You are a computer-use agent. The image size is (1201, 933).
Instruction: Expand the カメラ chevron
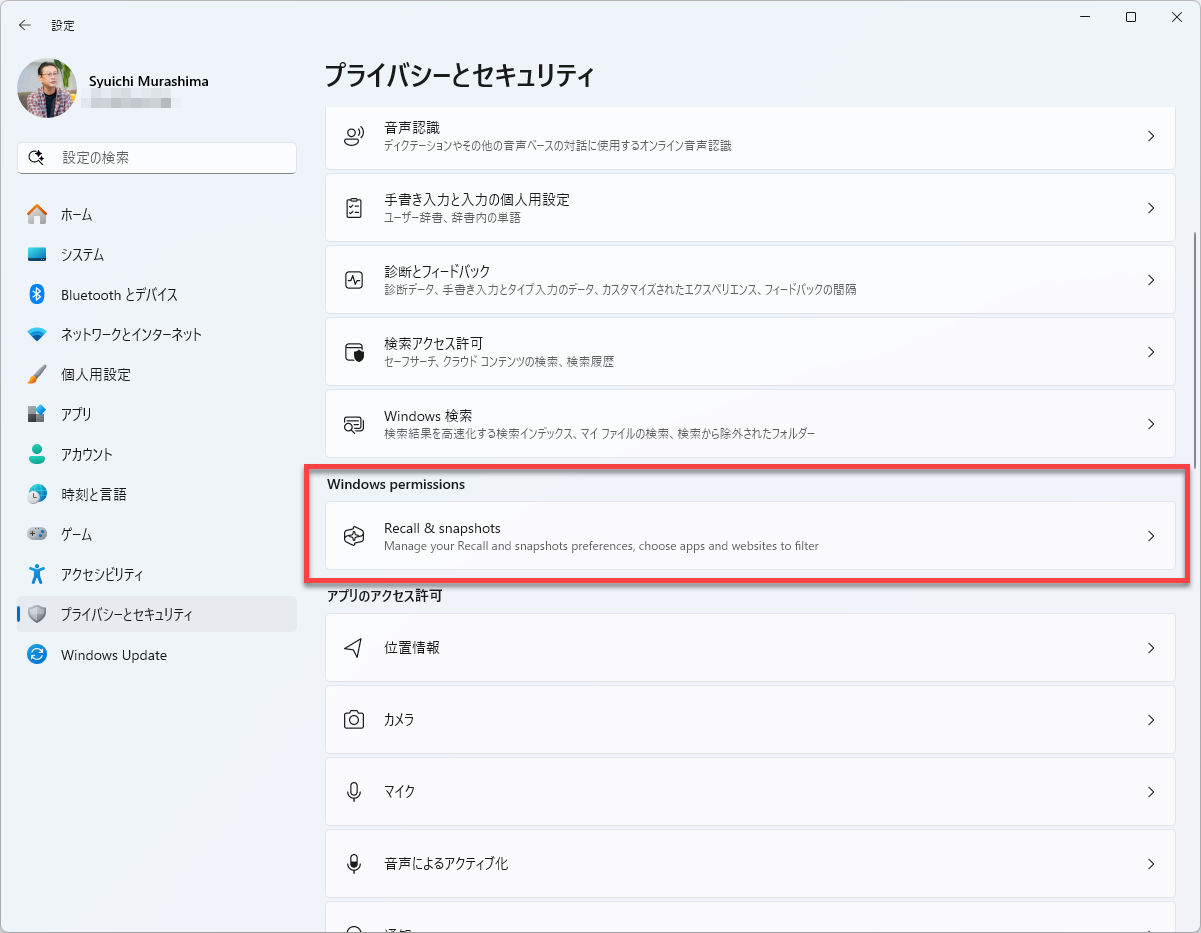pos(1151,720)
